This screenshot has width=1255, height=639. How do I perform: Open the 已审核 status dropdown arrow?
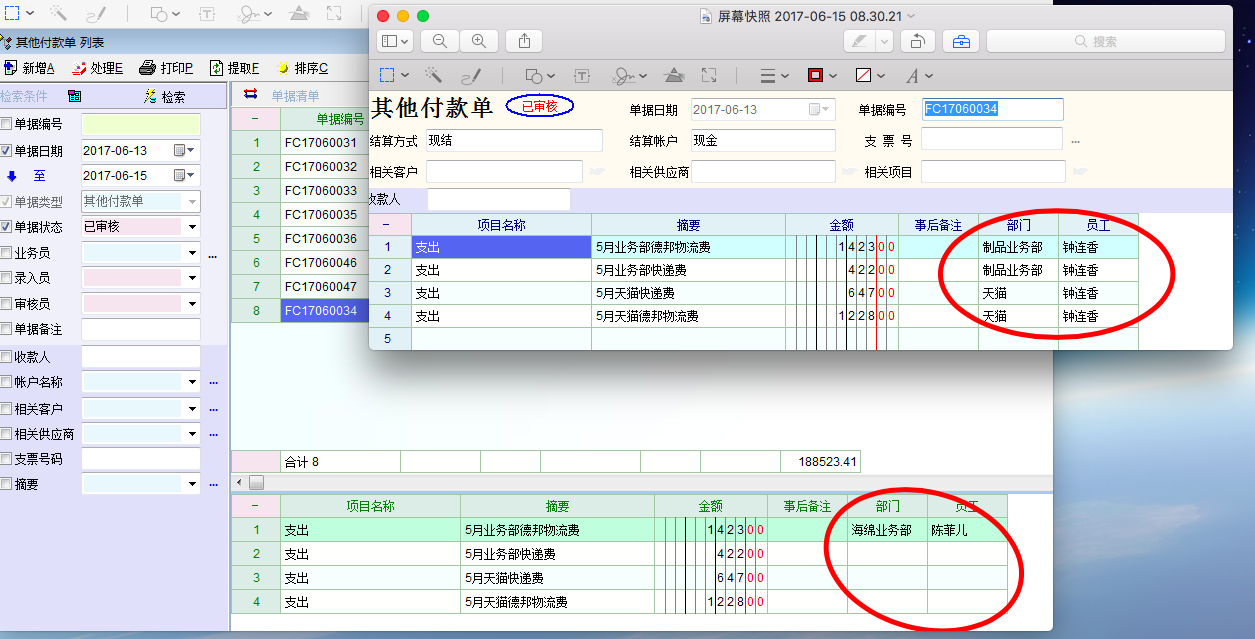tap(192, 227)
